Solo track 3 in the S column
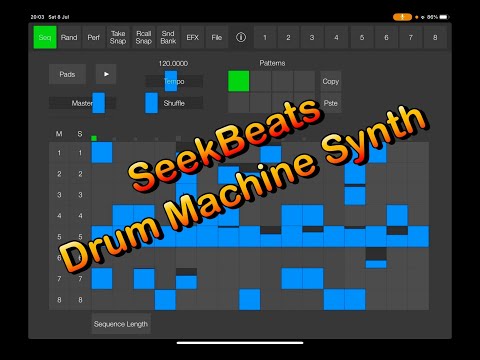The image size is (480, 360). [80, 195]
